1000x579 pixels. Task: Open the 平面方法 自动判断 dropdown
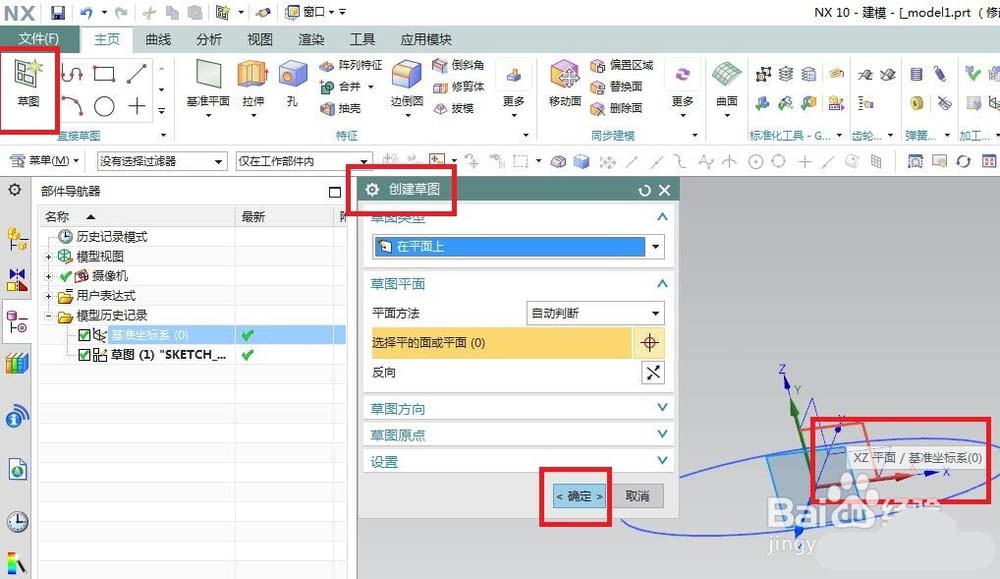[x=596, y=313]
